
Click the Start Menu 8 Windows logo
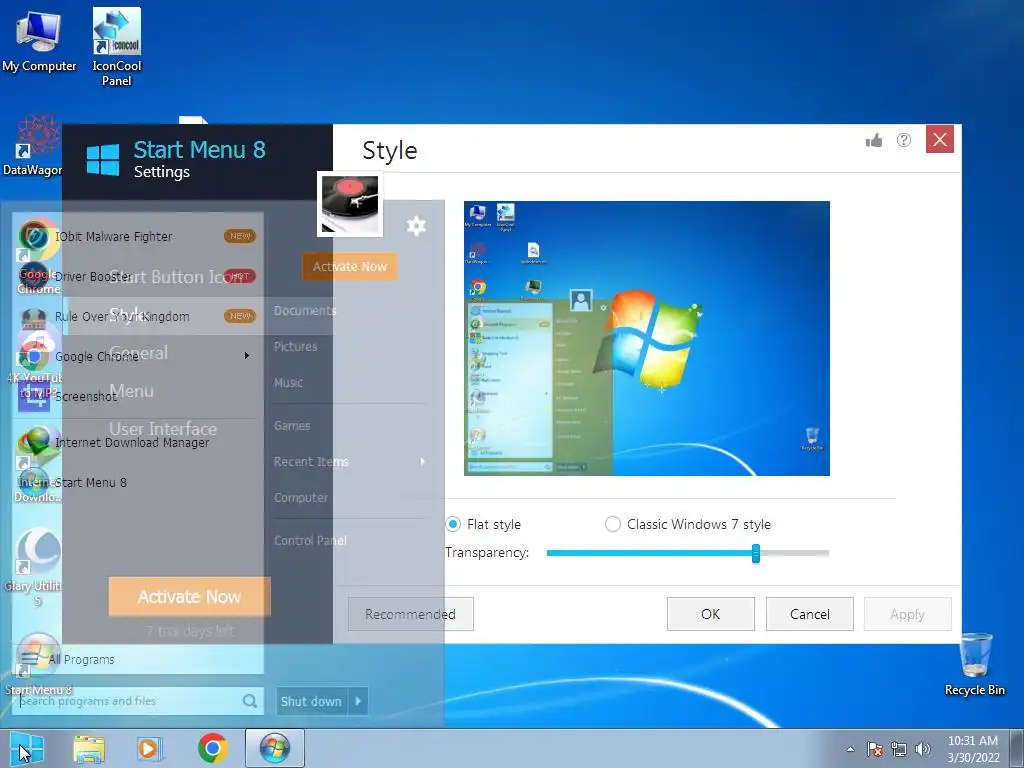[103, 160]
